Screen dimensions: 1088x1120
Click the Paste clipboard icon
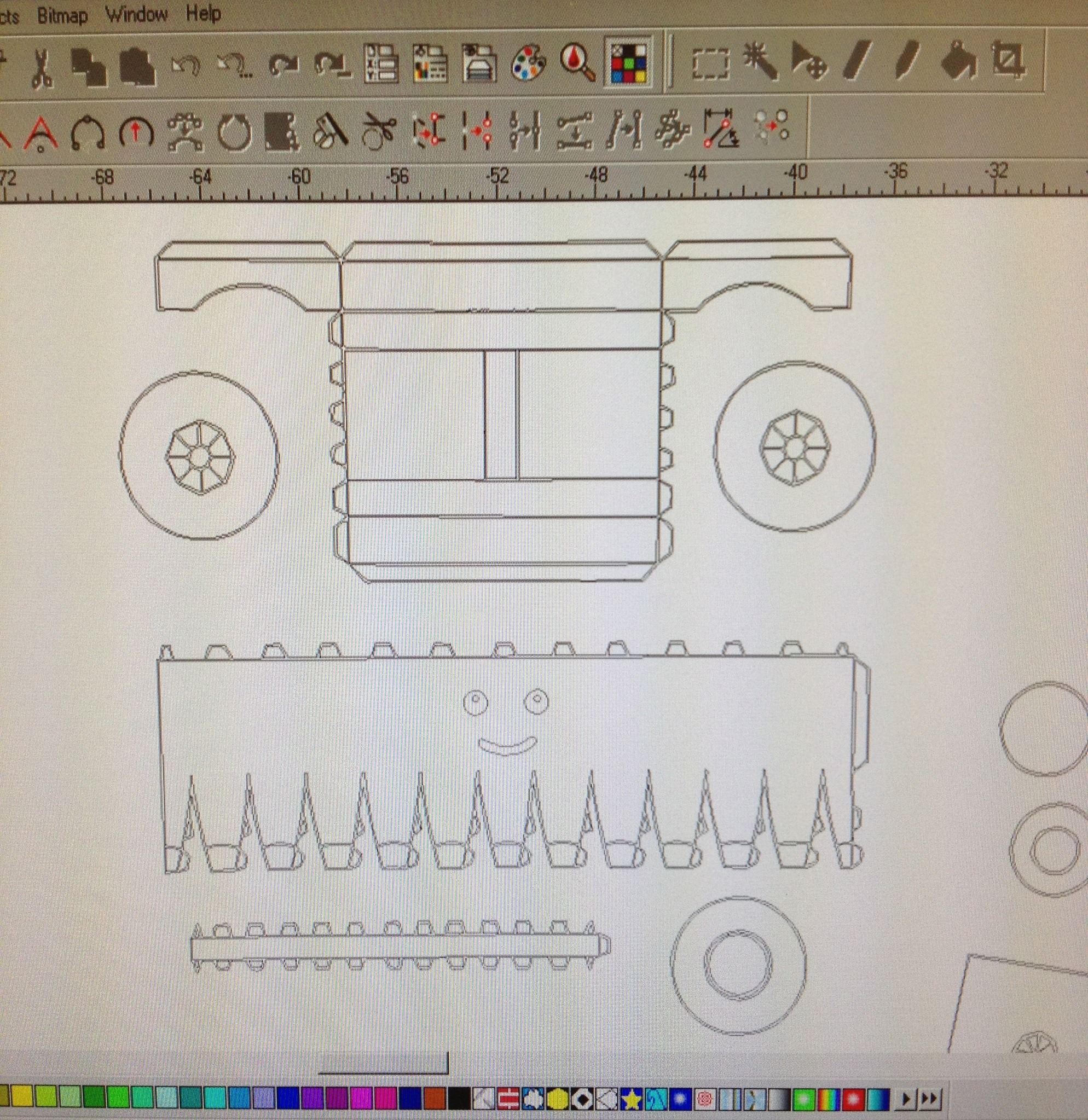click(x=137, y=67)
